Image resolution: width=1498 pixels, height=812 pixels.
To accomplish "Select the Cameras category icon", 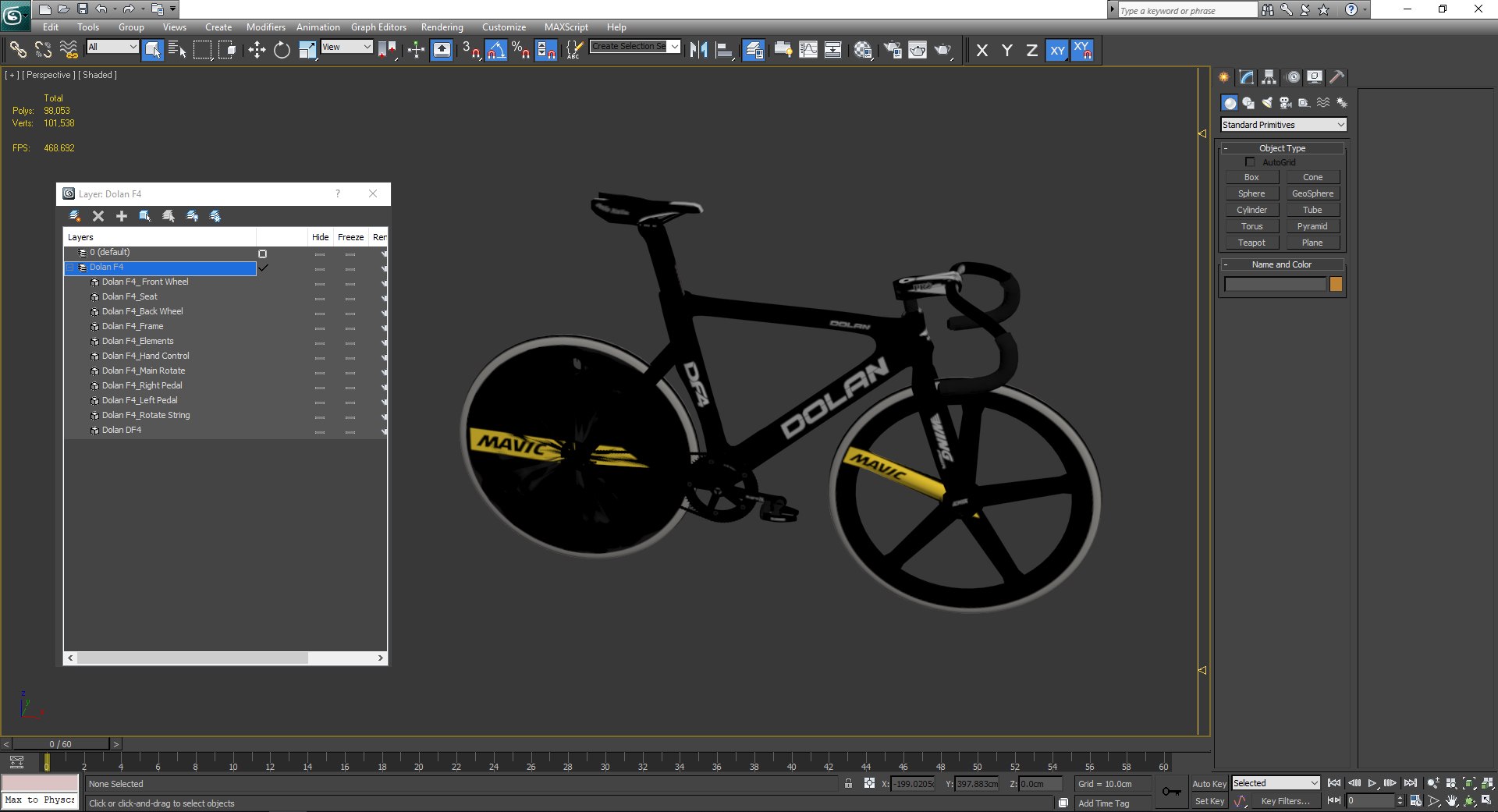I will point(1286,103).
